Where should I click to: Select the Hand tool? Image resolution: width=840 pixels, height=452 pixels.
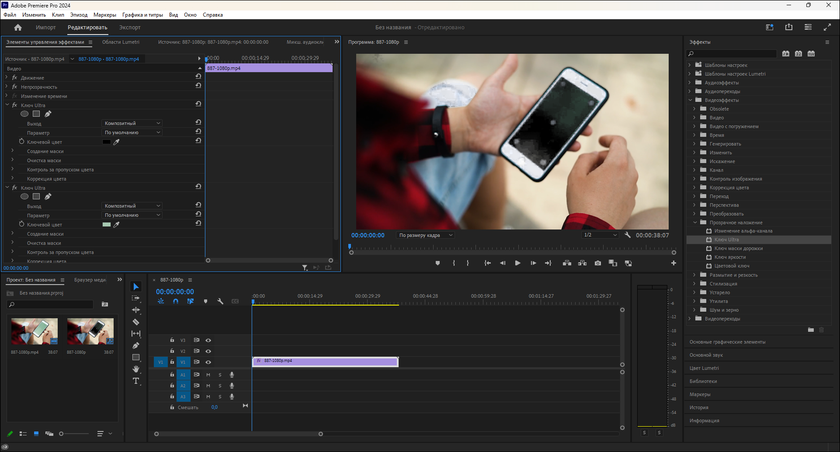click(136, 369)
